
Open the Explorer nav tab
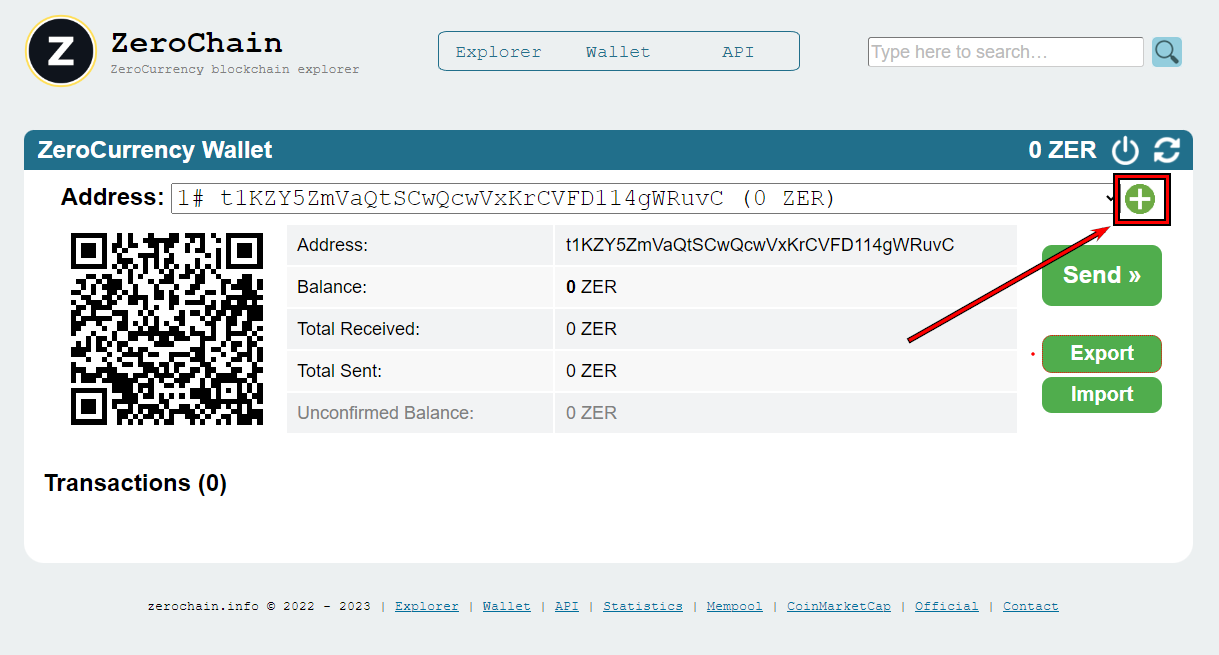[498, 52]
